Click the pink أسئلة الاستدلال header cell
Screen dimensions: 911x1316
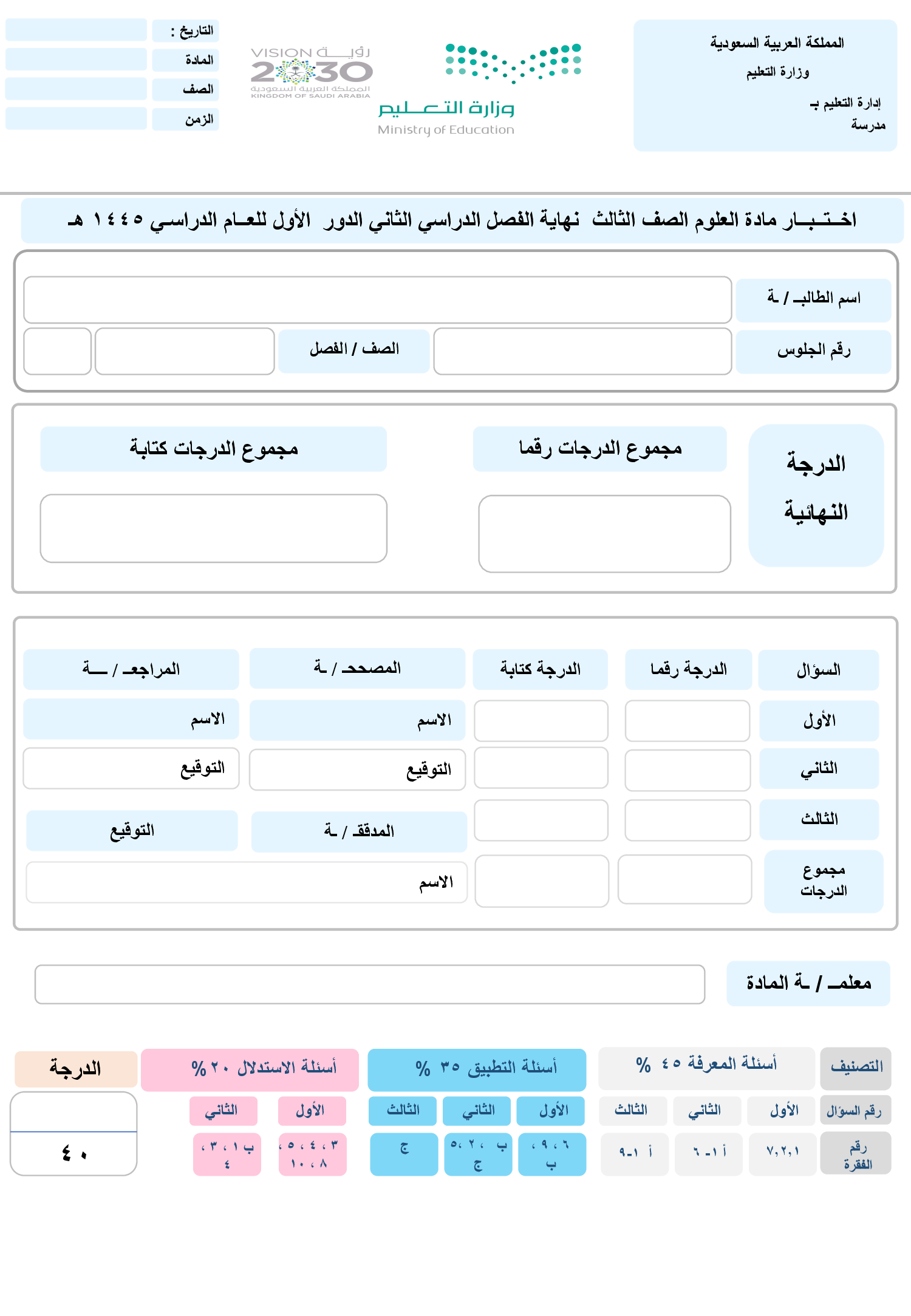250,1069
